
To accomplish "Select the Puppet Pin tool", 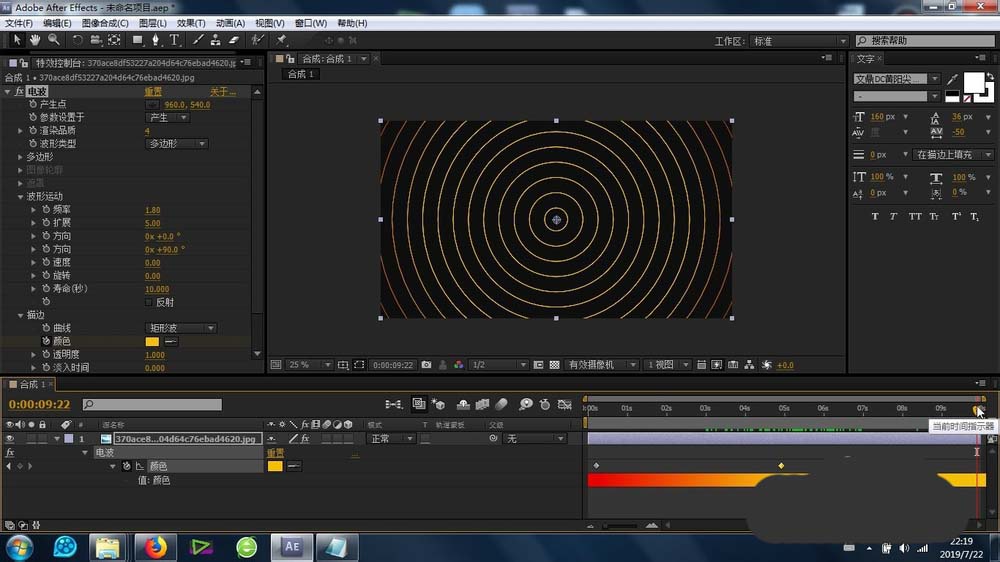I will tap(282, 40).
